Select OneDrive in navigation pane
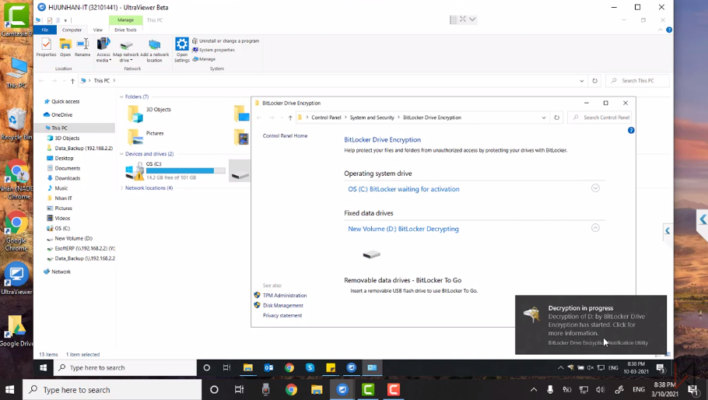This screenshot has width=708, height=400. [x=61, y=115]
